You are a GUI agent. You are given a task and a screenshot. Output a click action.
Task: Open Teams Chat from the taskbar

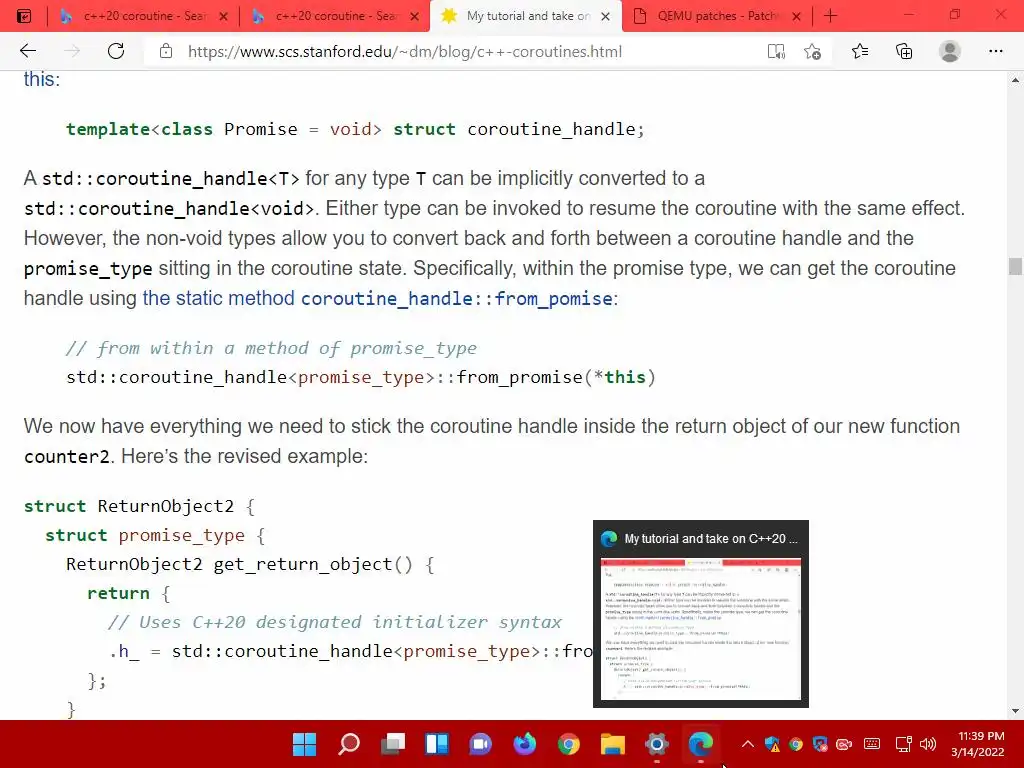(x=481, y=744)
